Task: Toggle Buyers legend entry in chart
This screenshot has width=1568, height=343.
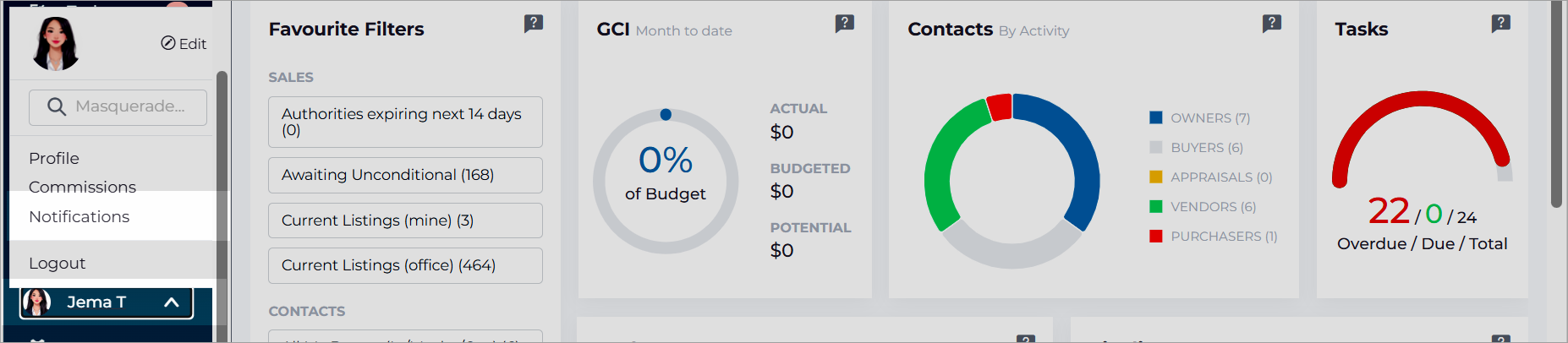Action: pyautogui.click(x=1197, y=148)
